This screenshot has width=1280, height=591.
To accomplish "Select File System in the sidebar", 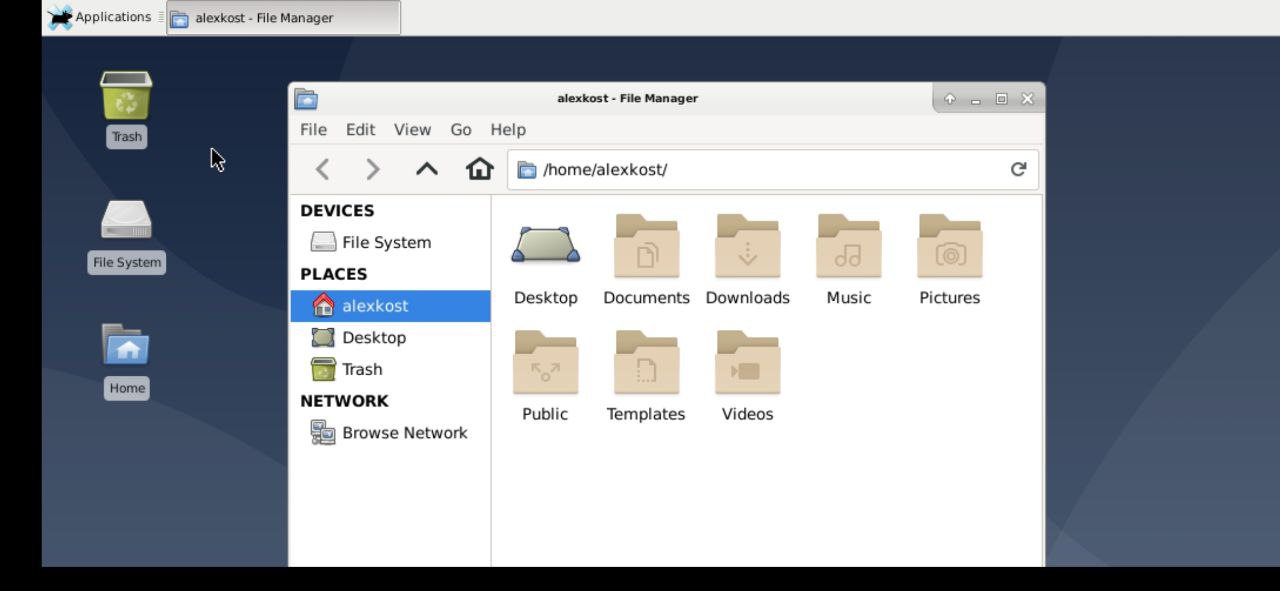I will point(390,242).
